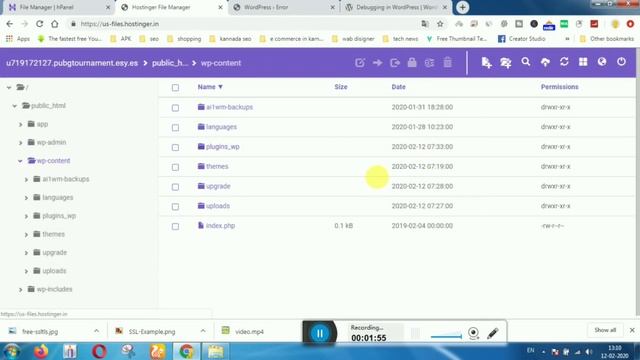
Task: Click the new folder toolbar icon
Action: 506,62
